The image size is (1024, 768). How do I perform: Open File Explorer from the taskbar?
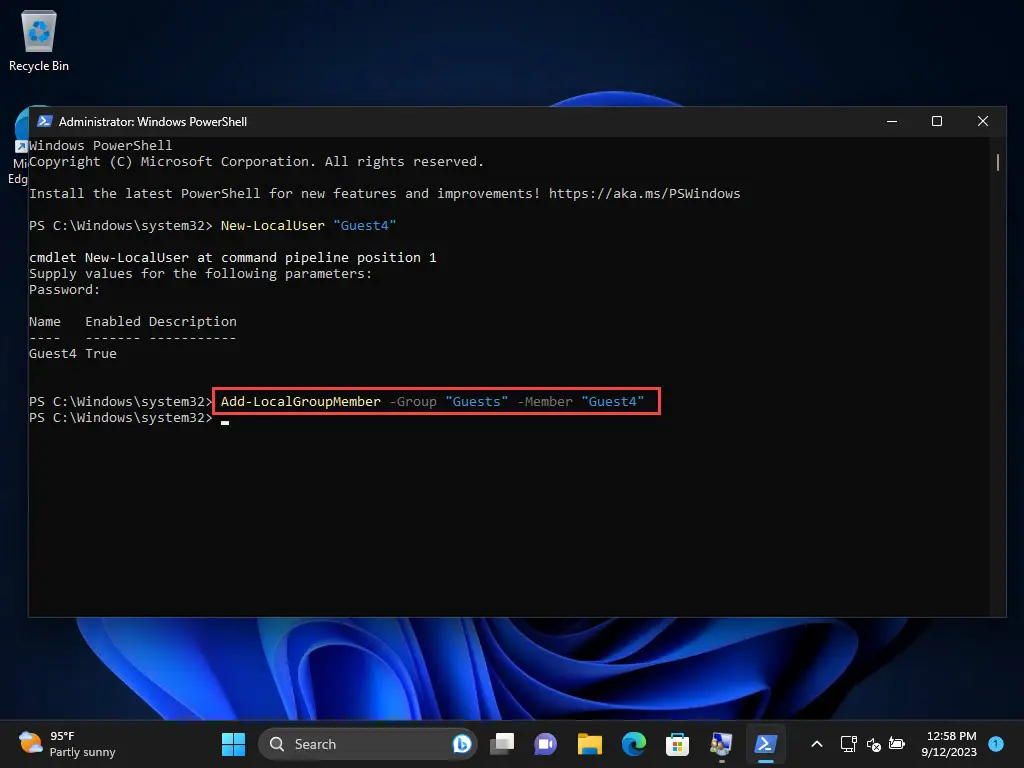click(x=589, y=744)
